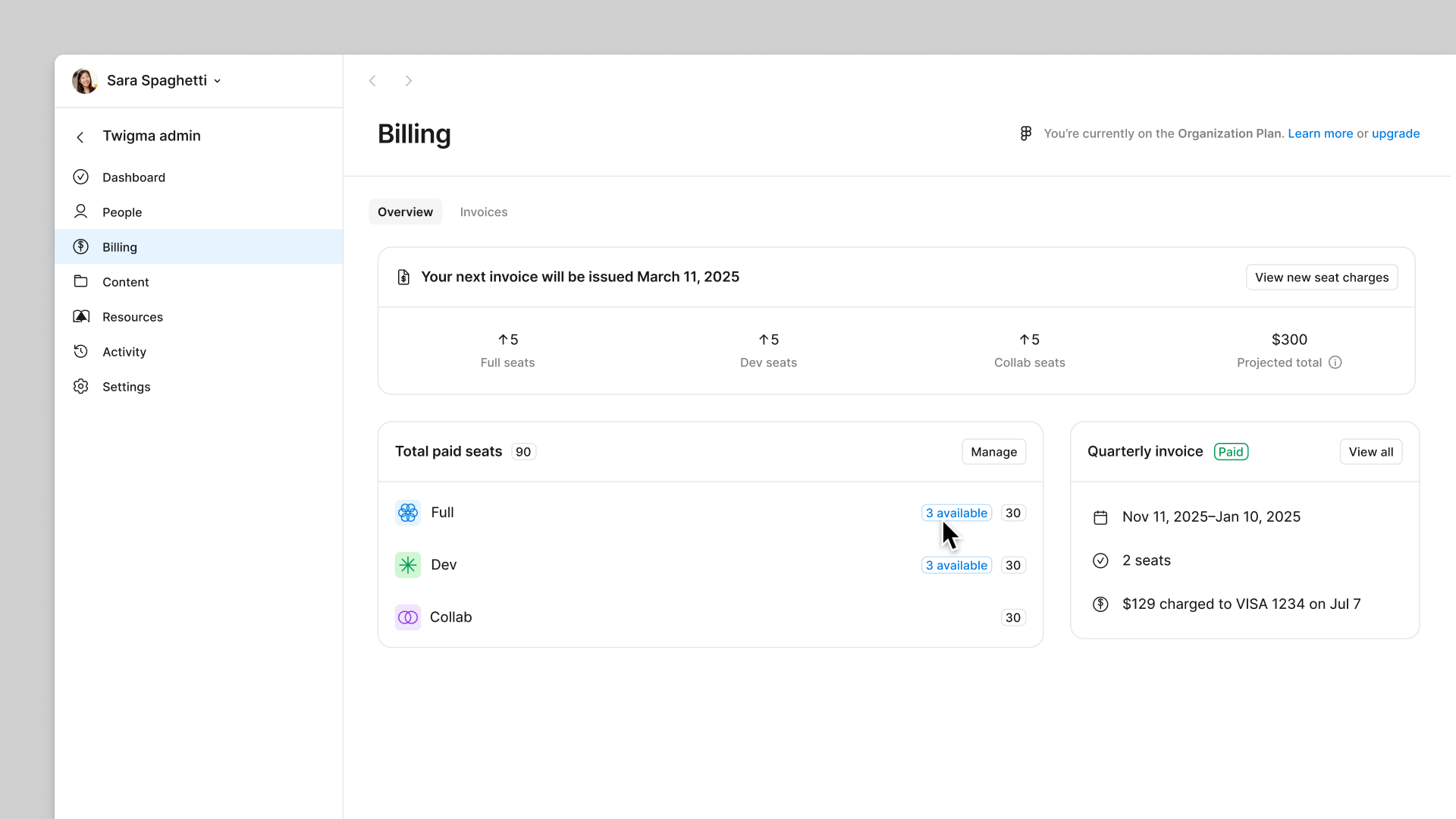The height and width of the screenshot is (819, 1456).
Task: Click the Settings navigation icon
Action: [x=81, y=386]
